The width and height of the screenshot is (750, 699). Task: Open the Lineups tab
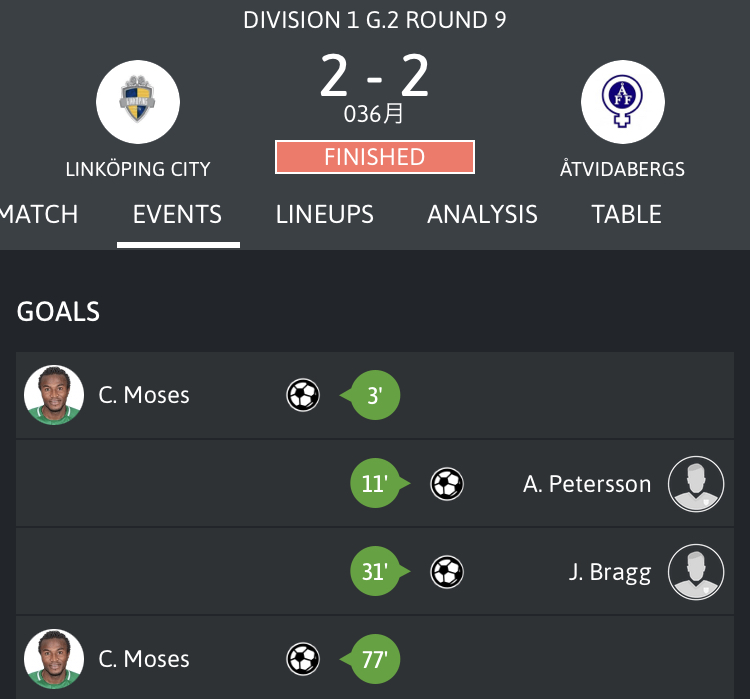pos(325,214)
